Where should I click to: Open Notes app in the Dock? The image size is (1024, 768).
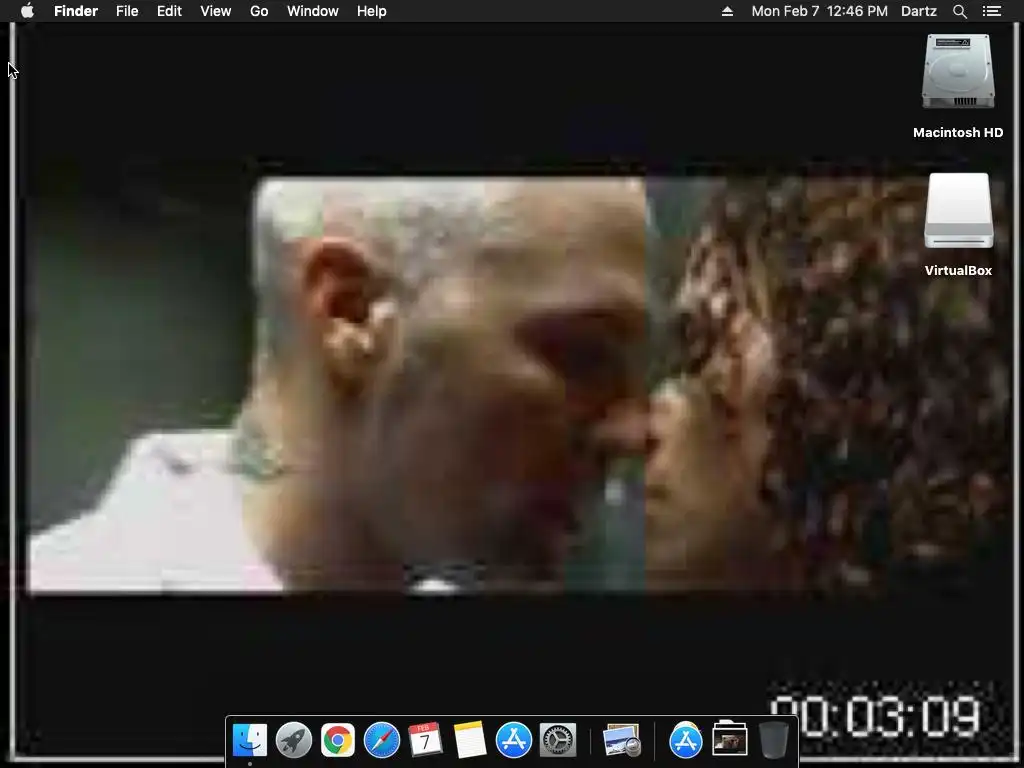[x=470, y=740]
